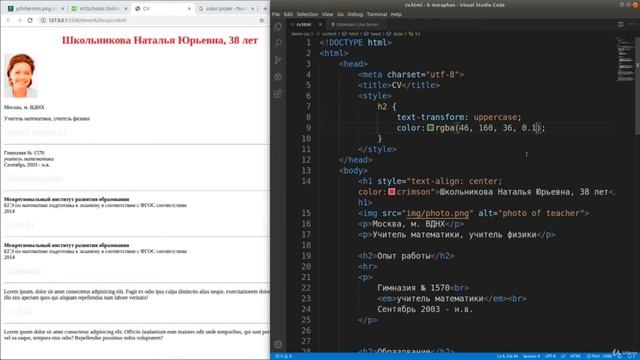
Task: Open the Extension: Live Server editor tab
Action: [355, 24]
